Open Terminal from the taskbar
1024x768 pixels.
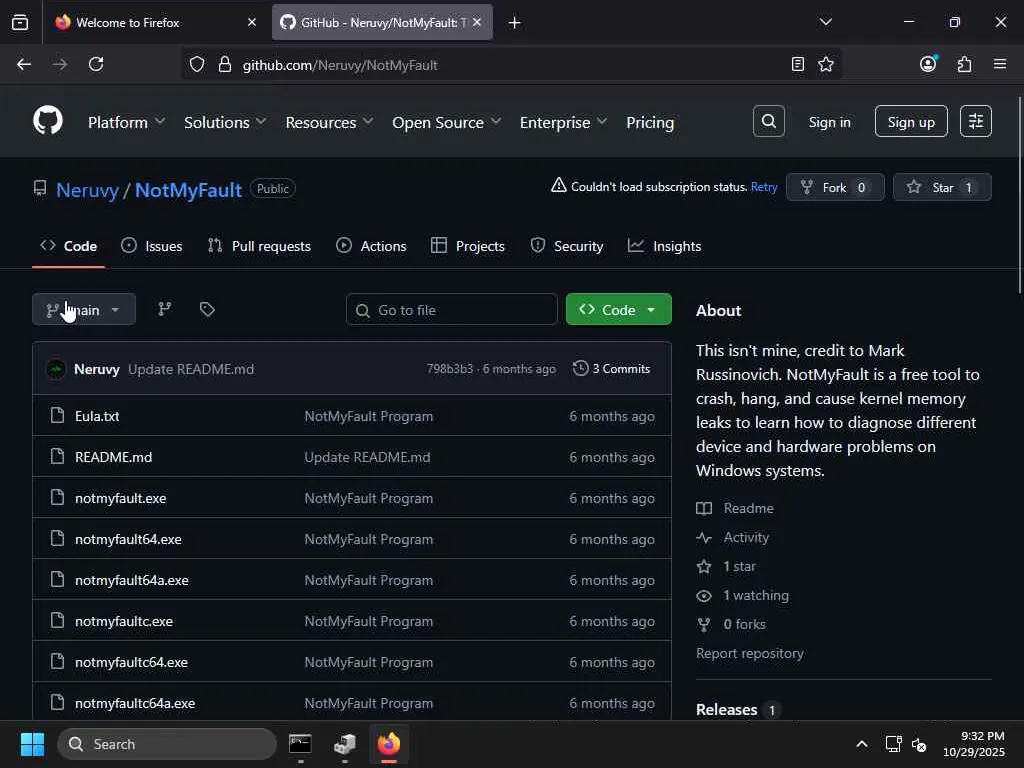click(x=300, y=744)
